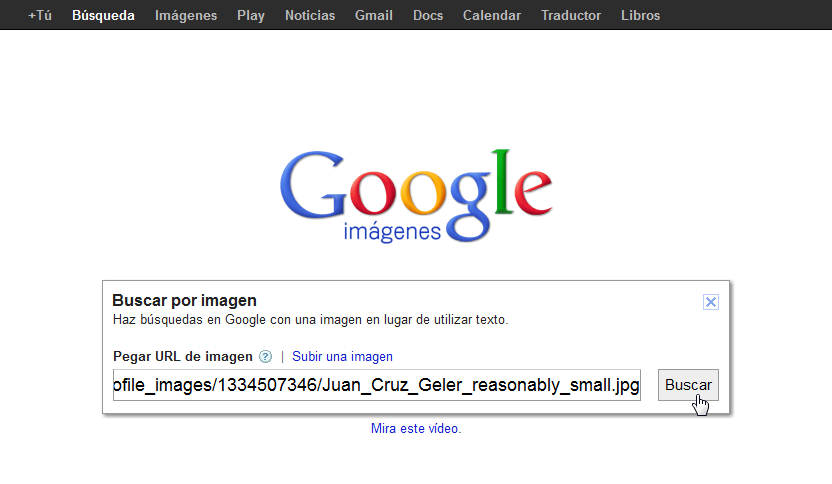This screenshot has height=484, width=832.
Task: Open Gmail from the top bar
Action: click(374, 15)
